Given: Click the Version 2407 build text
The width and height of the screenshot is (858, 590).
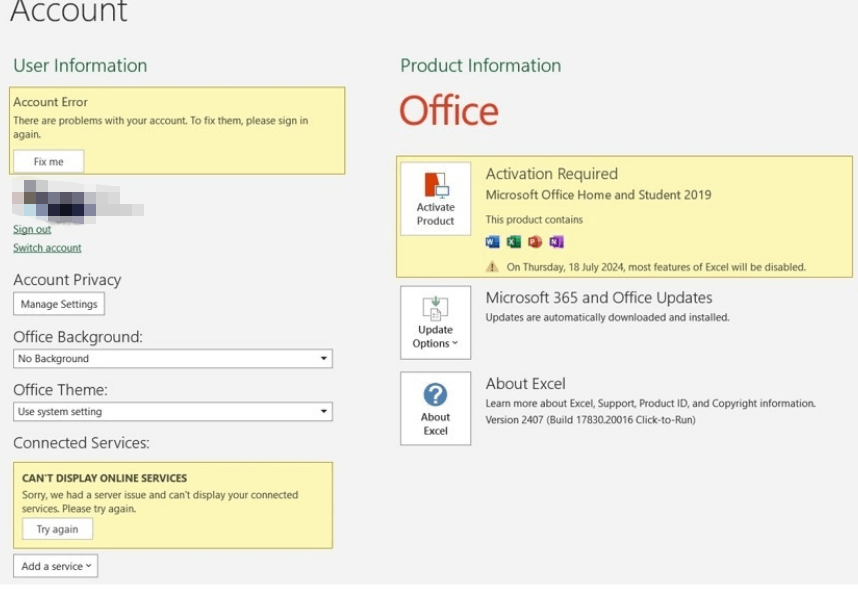Looking at the screenshot, I should [590, 420].
